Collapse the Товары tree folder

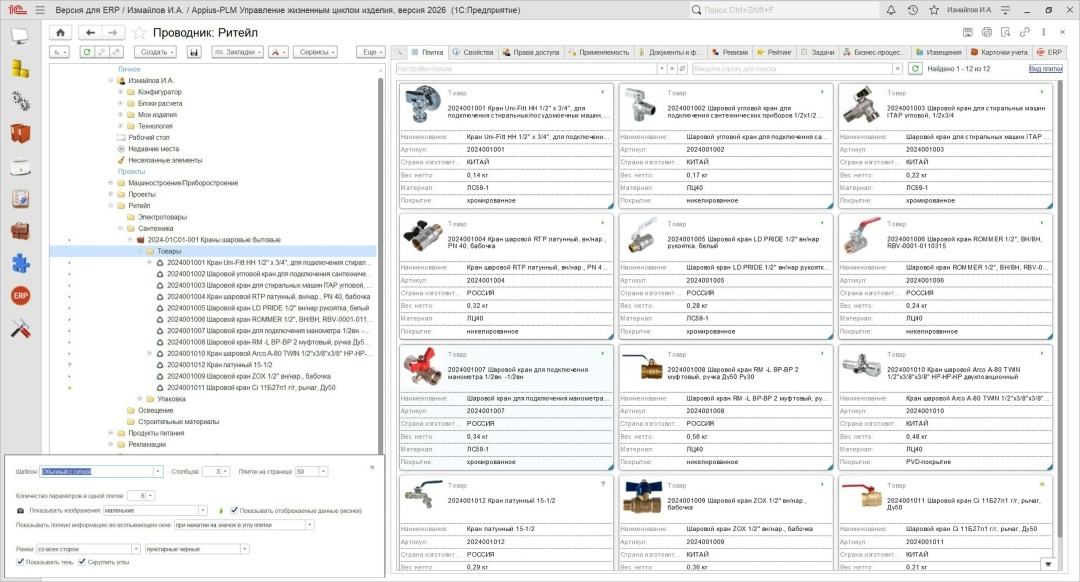point(140,251)
